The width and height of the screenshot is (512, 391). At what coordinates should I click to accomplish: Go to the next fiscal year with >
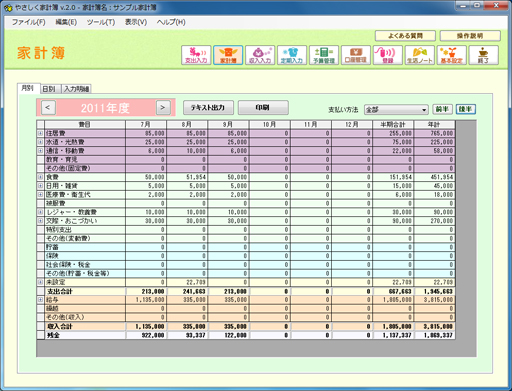coord(163,108)
